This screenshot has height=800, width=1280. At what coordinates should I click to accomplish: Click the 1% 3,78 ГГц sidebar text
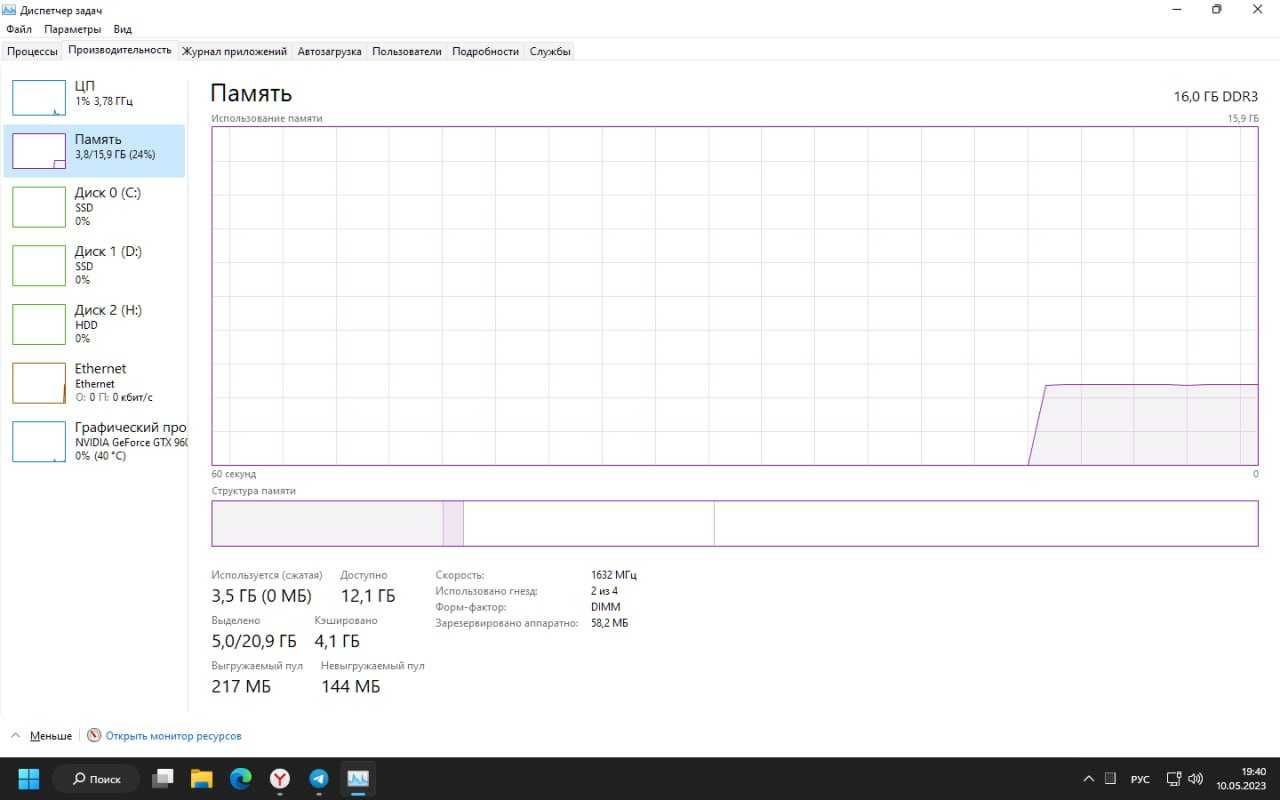104,102
